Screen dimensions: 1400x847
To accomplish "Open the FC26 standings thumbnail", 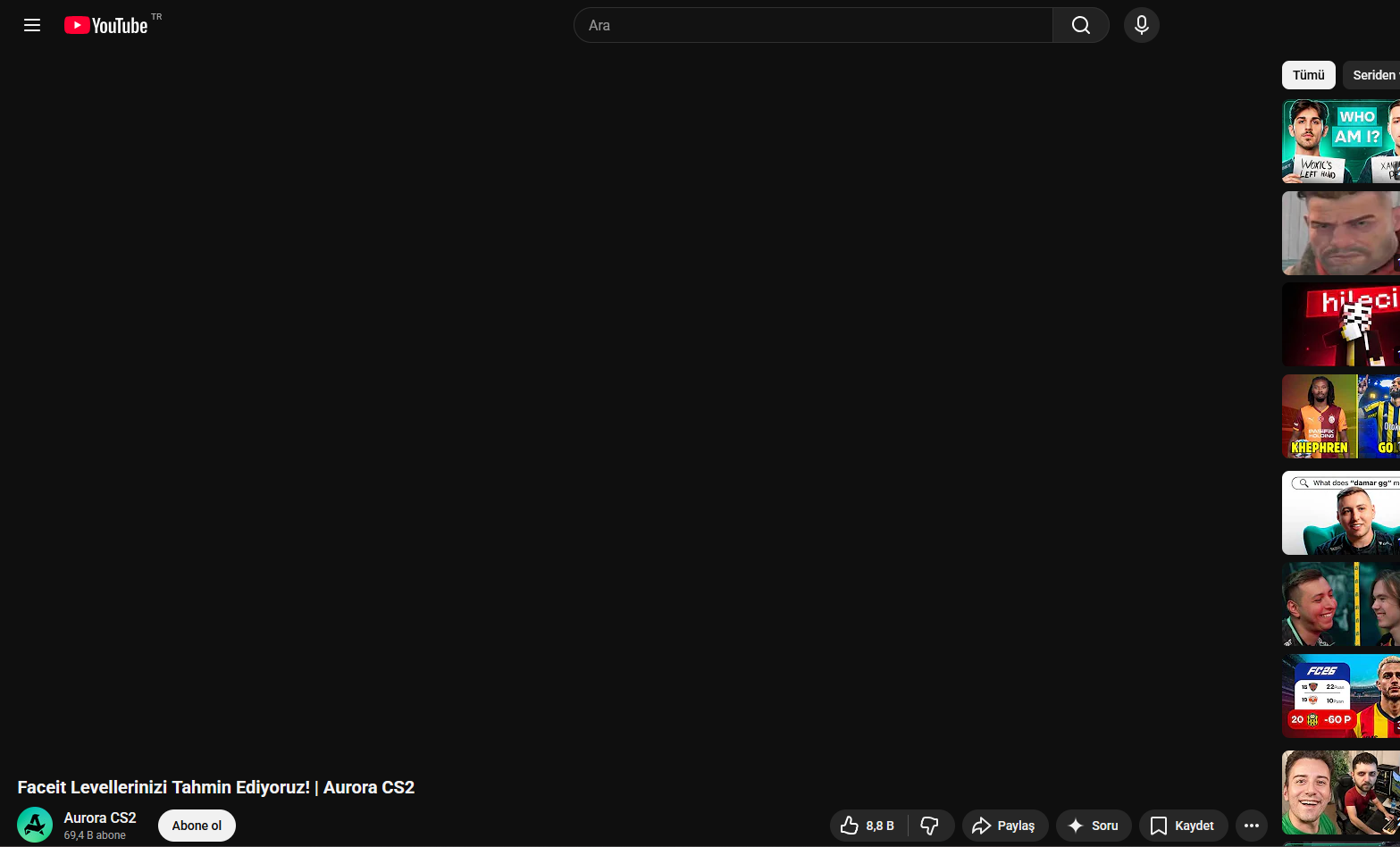I will 1341,697.
